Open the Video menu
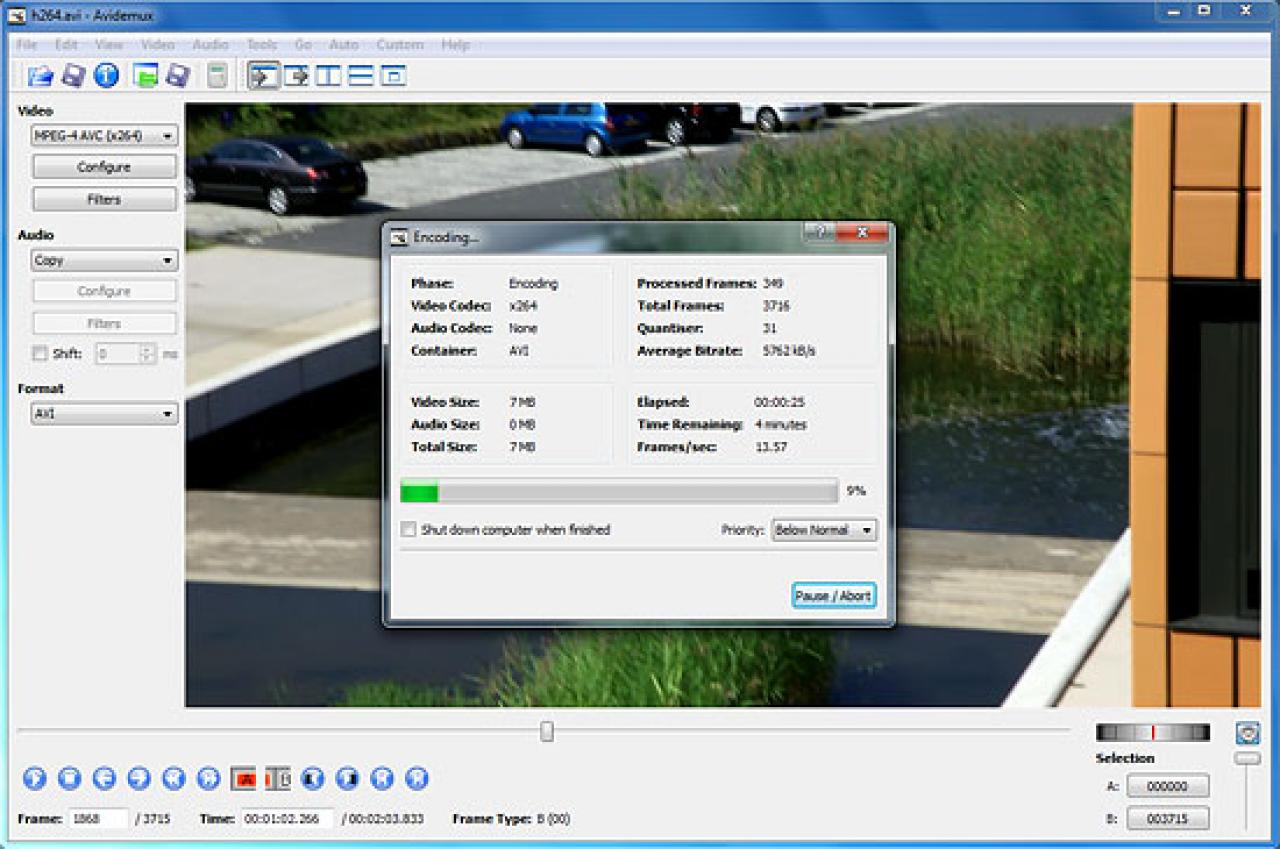 pos(157,45)
